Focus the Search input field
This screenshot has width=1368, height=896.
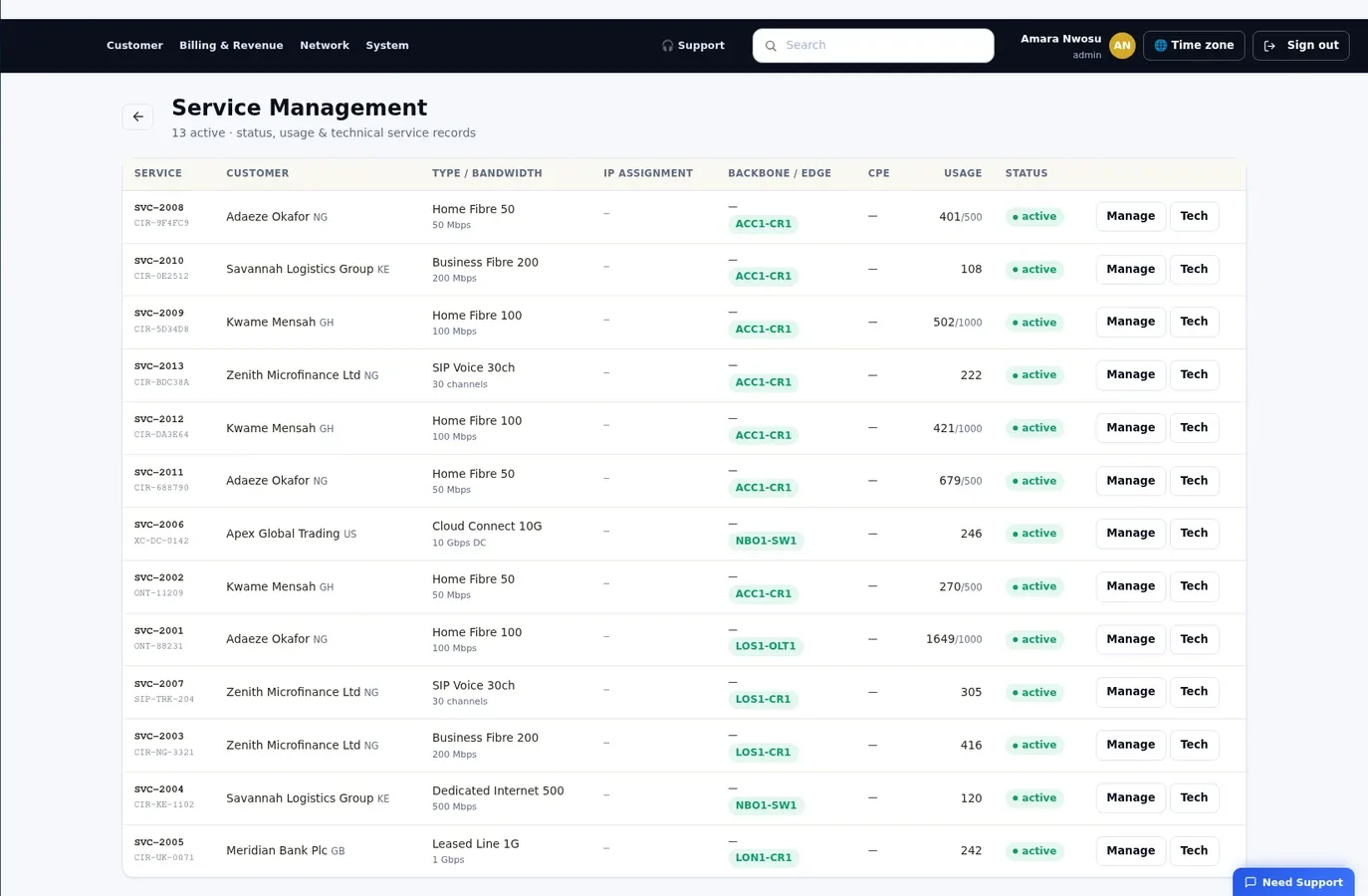click(x=873, y=46)
